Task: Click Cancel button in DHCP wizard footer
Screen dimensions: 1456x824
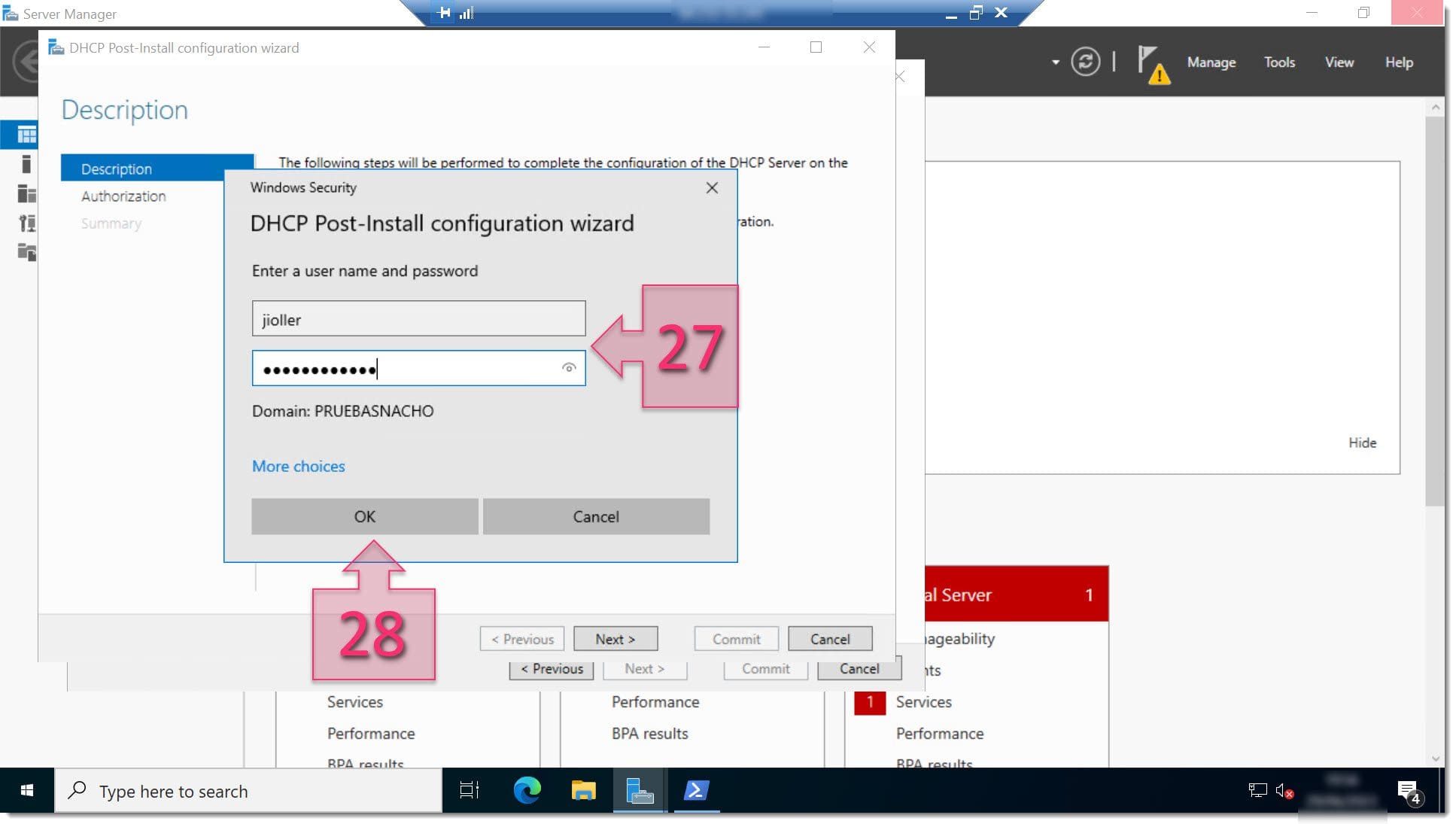Action: (830, 639)
